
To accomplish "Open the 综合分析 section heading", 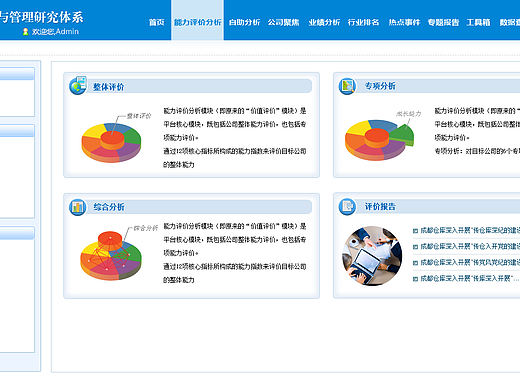I will 109,207.
